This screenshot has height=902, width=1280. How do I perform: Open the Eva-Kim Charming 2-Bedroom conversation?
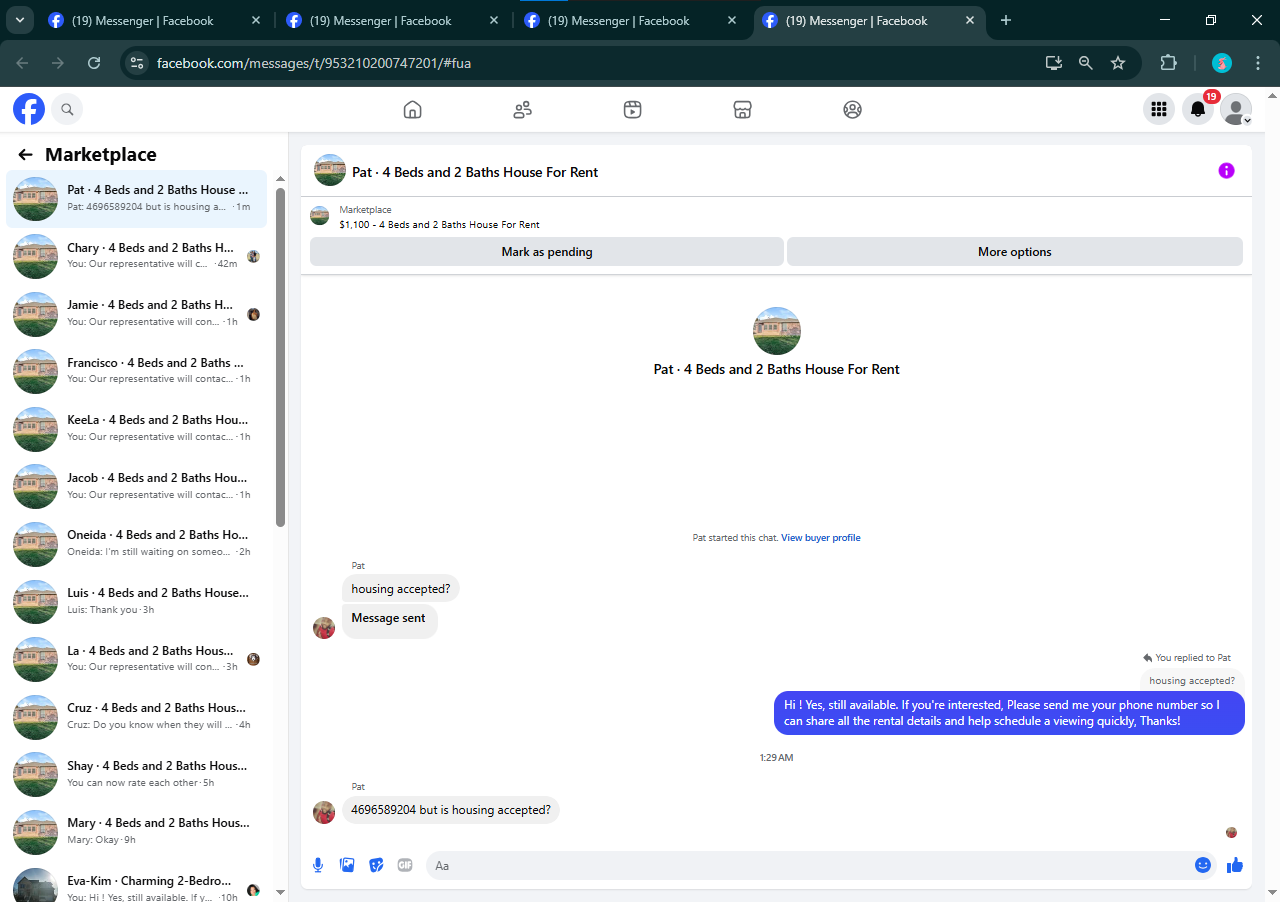tap(137, 884)
